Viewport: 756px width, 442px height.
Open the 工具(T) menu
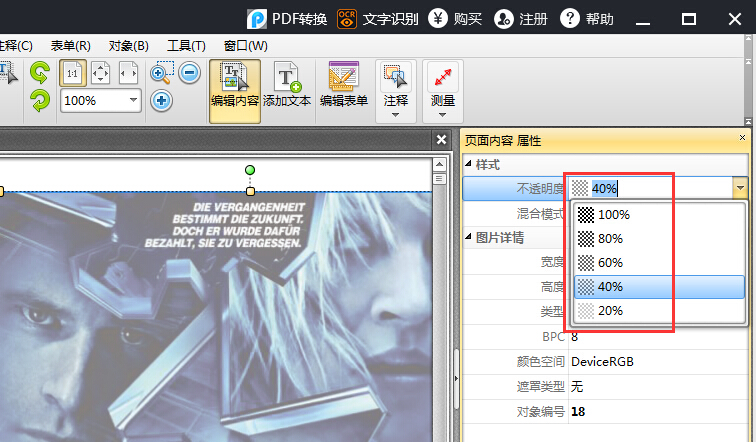point(186,46)
